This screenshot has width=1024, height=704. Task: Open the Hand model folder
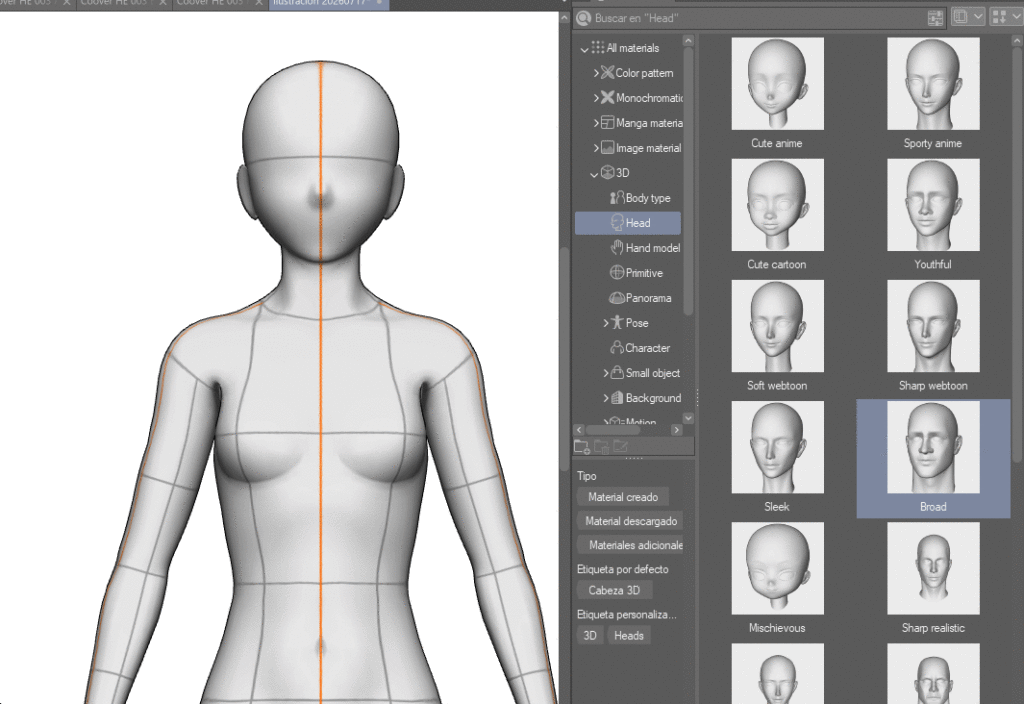(645, 248)
